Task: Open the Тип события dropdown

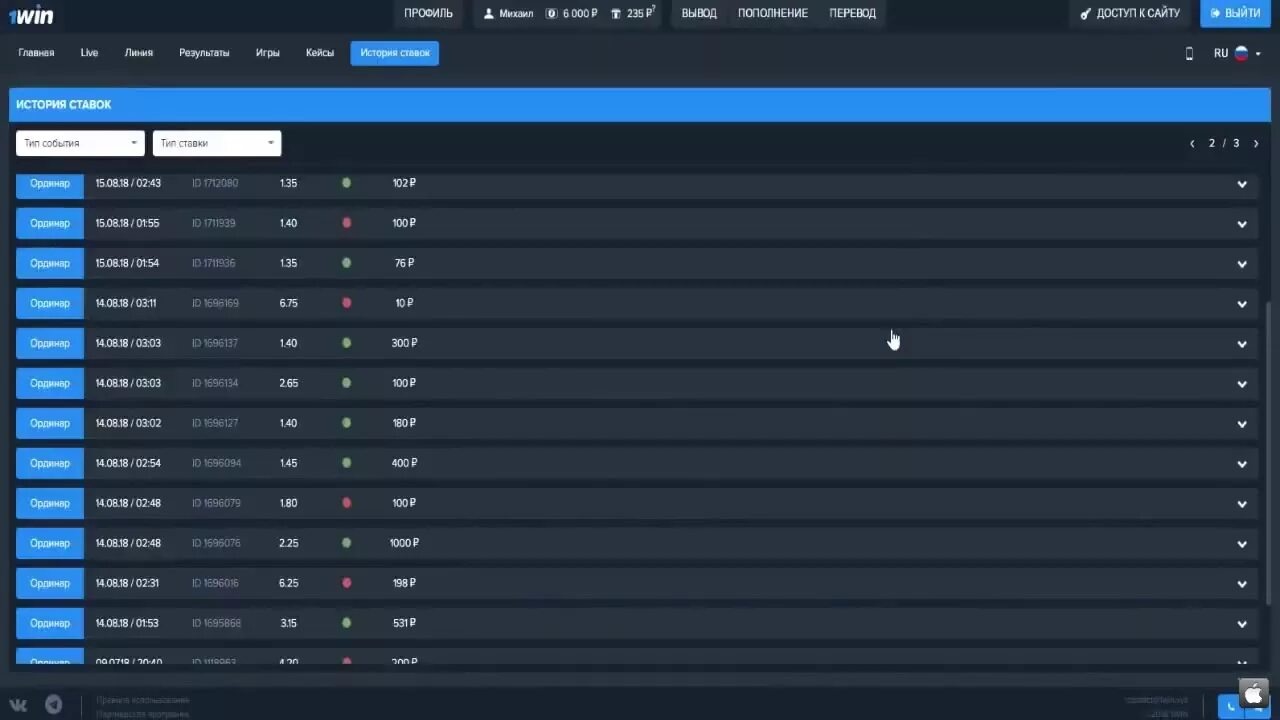Action: click(80, 143)
